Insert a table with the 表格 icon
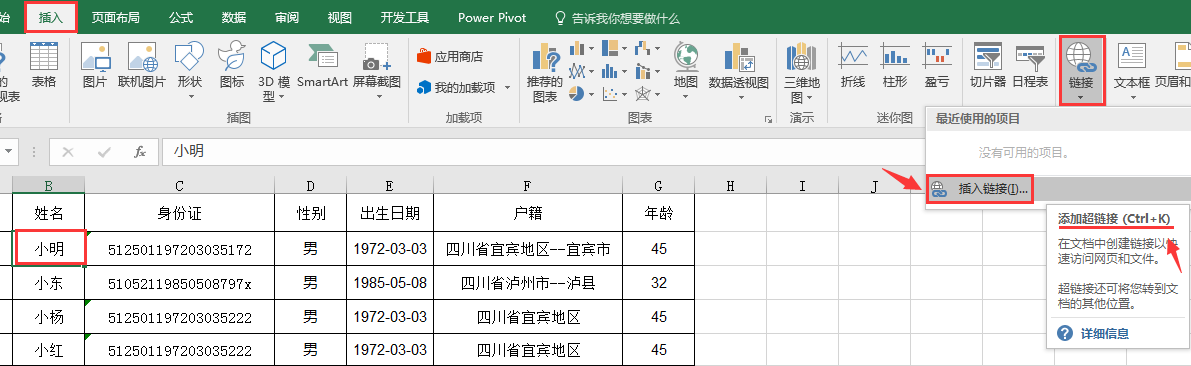 (43, 65)
